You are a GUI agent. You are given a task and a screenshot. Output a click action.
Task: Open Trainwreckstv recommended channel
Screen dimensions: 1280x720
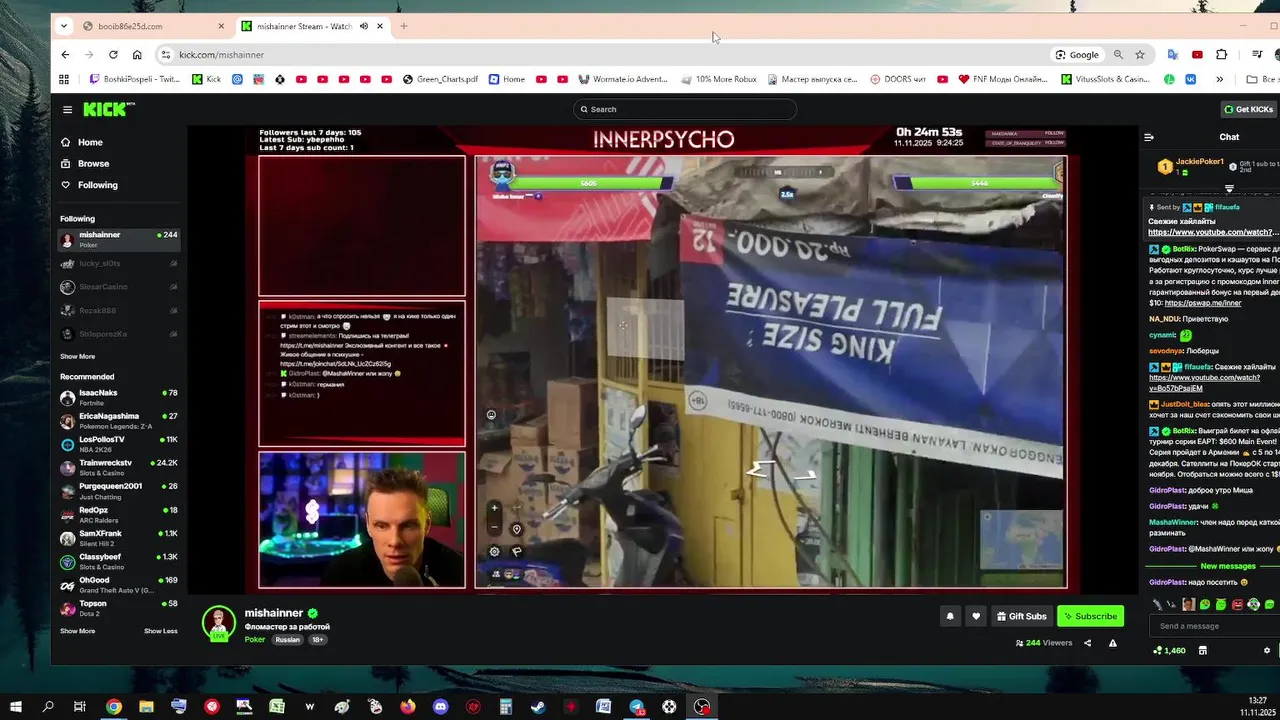tap(118, 467)
